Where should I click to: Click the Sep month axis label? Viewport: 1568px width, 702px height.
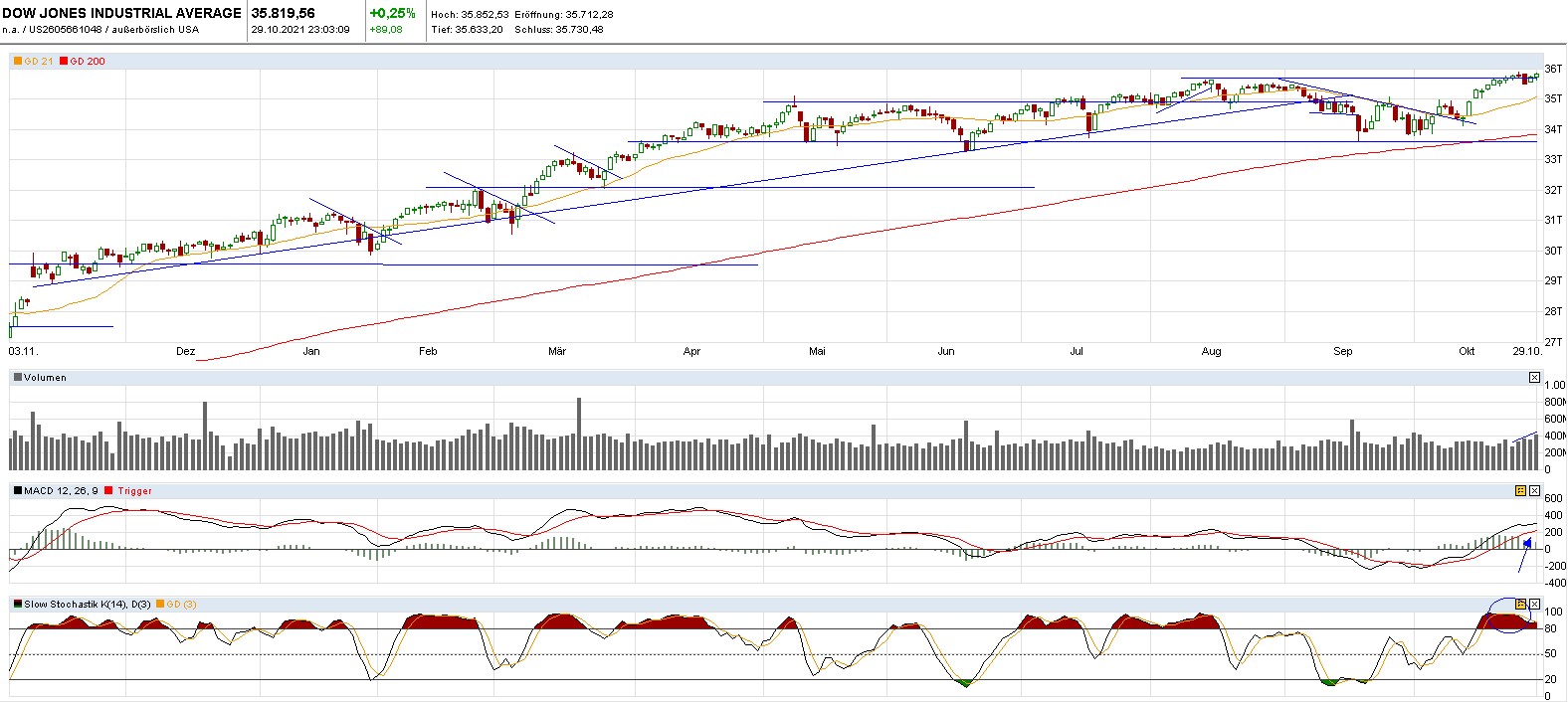(x=1343, y=352)
